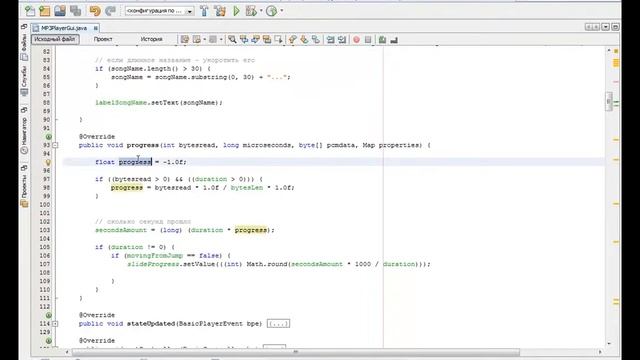Click 'labelSongName' on line 88
The height and width of the screenshot is (360, 640).
tap(121, 103)
